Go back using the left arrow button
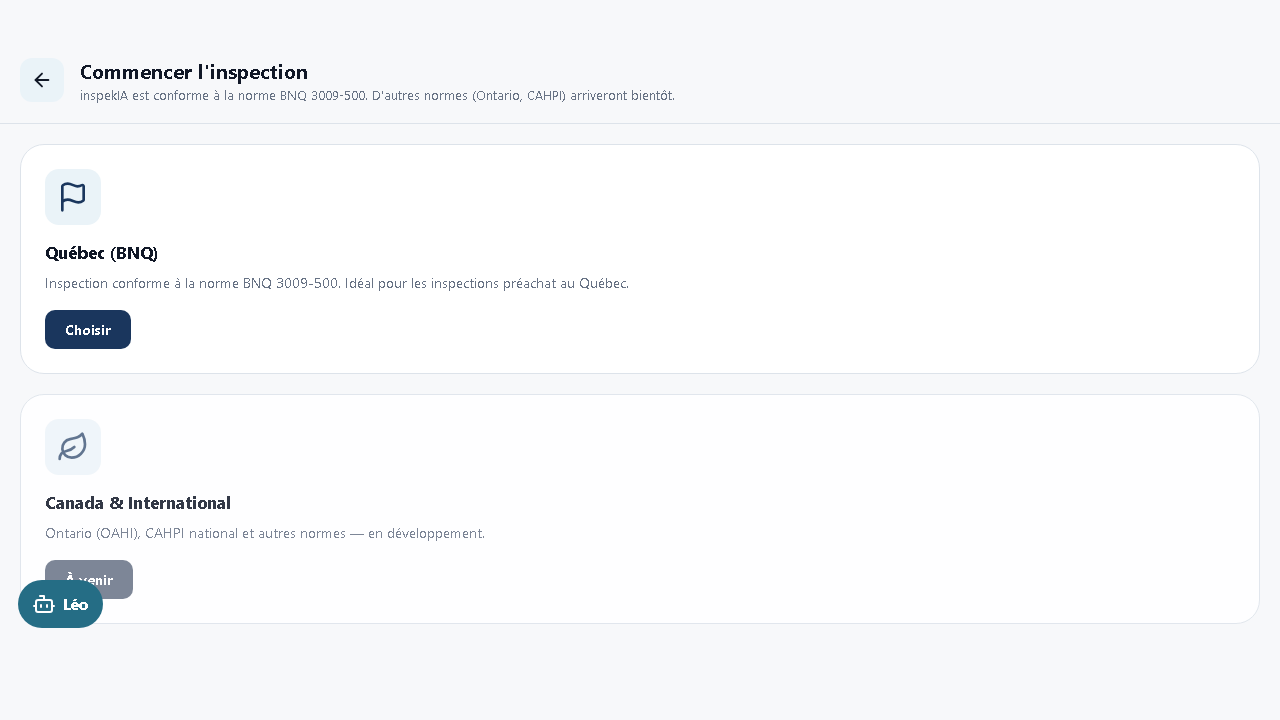This screenshot has width=1280, height=720. pyautogui.click(x=42, y=80)
